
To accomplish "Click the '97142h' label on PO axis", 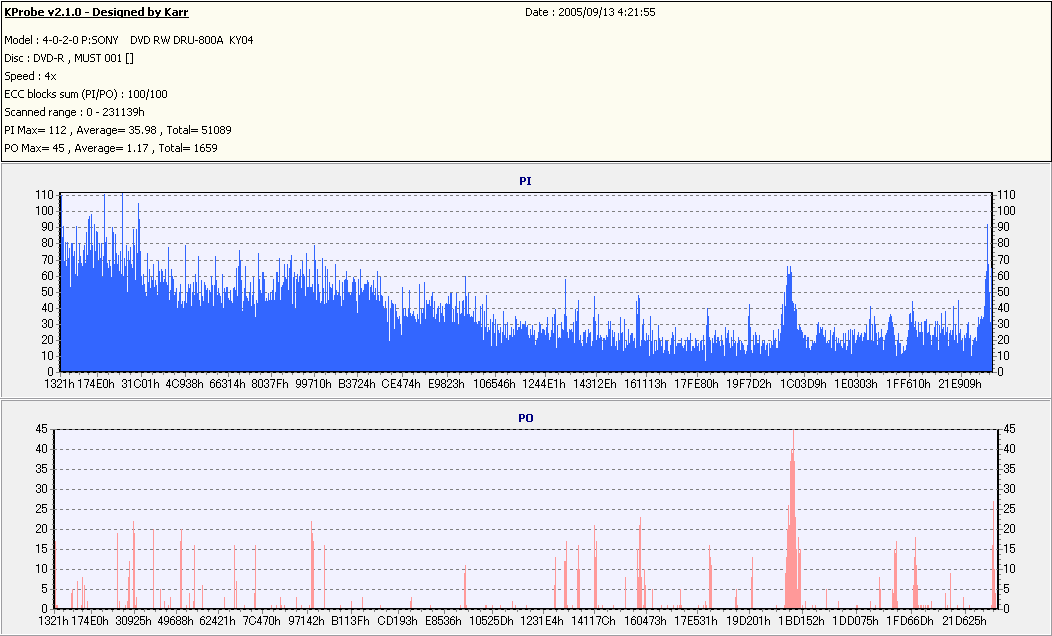I will [307, 621].
